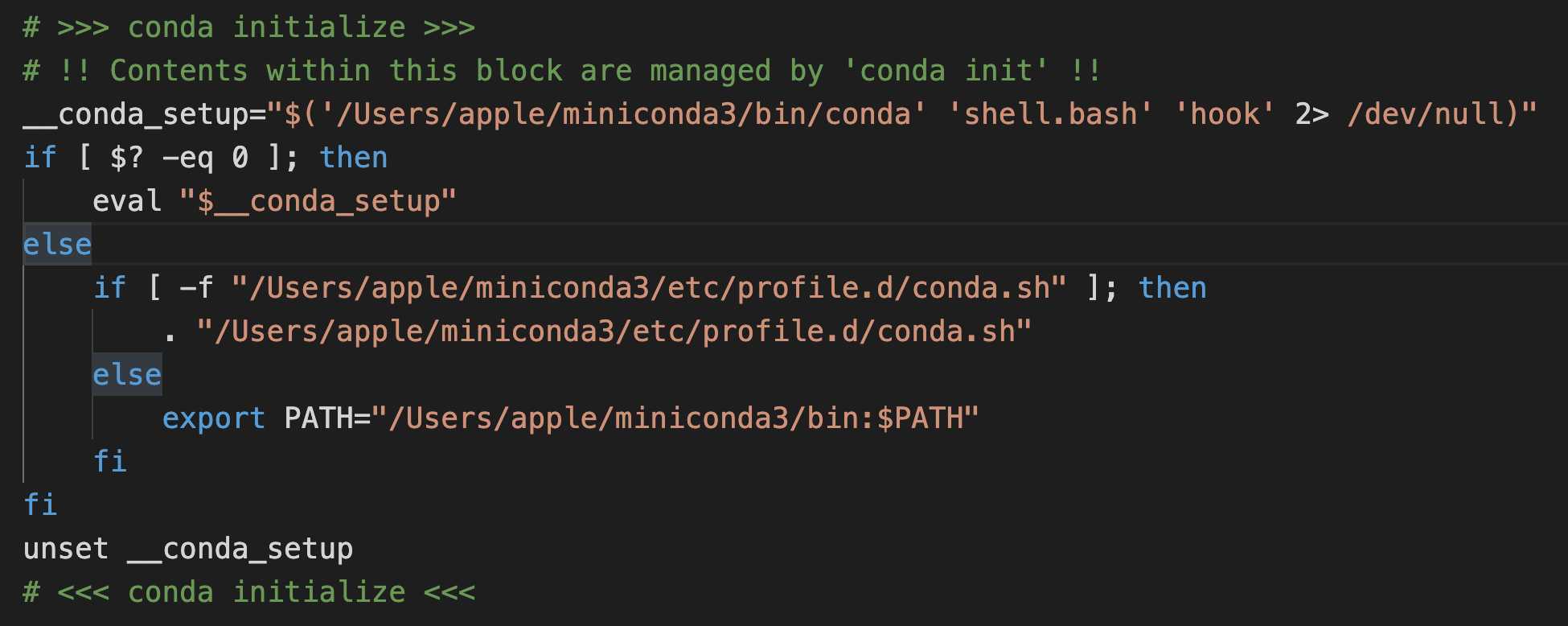The height and width of the screenshot is (626, 1568).
Task: Click the 'unset' command
Action: (66, 548)
